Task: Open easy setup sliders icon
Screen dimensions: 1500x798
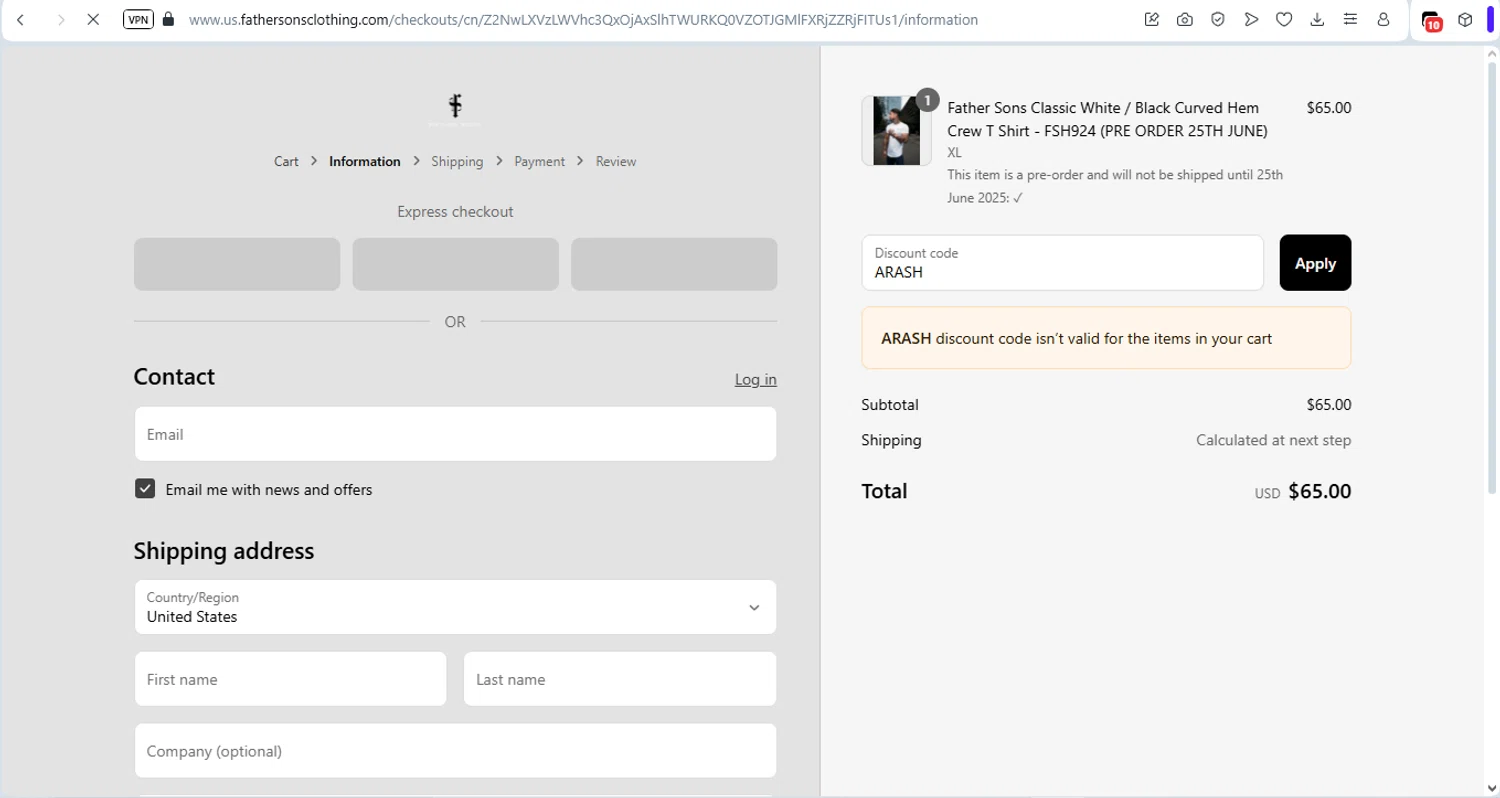Action: (x=1350, y=19)
